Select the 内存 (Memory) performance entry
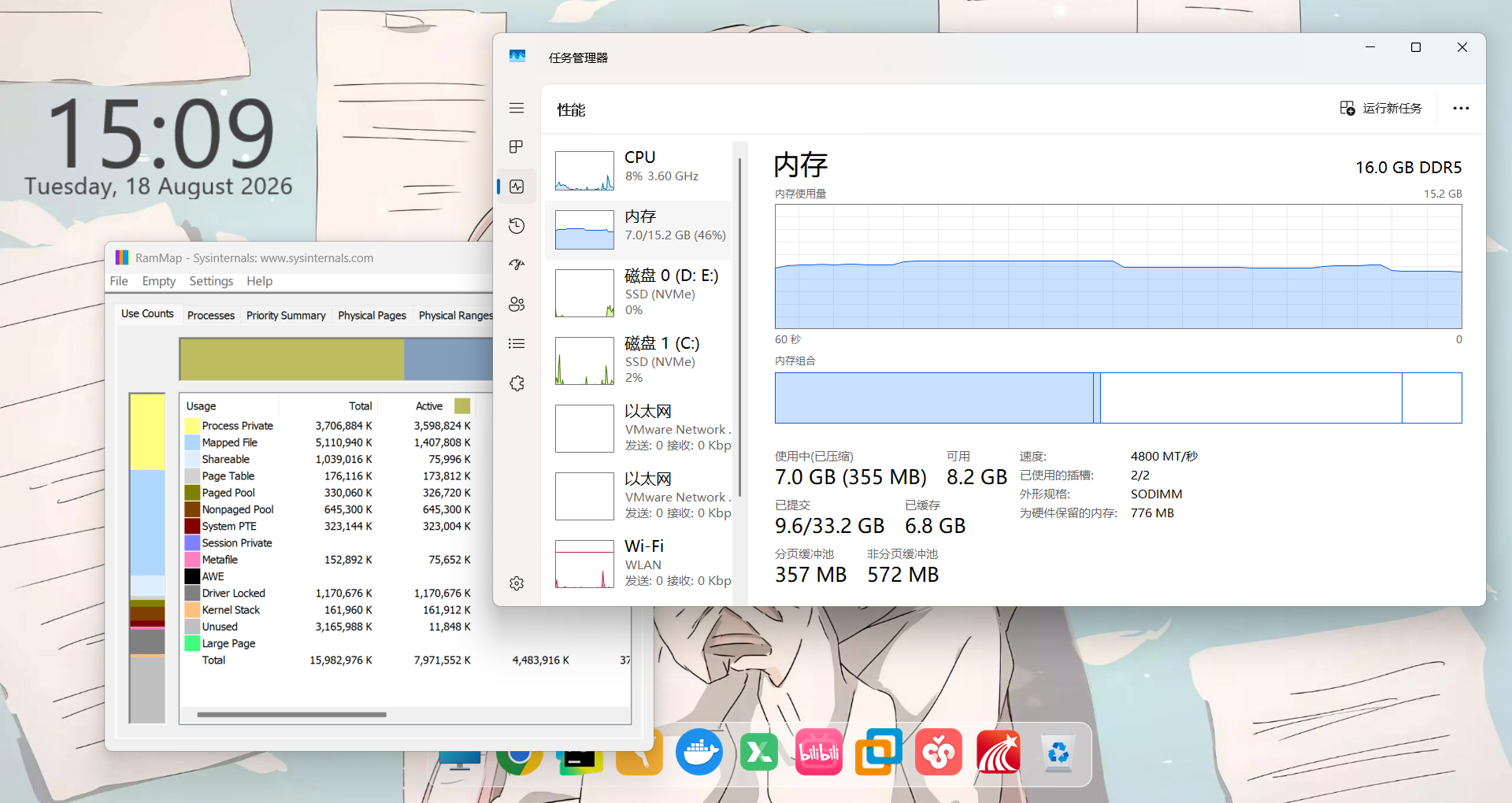The image size is (1512, 803). (x=639, y=230)
